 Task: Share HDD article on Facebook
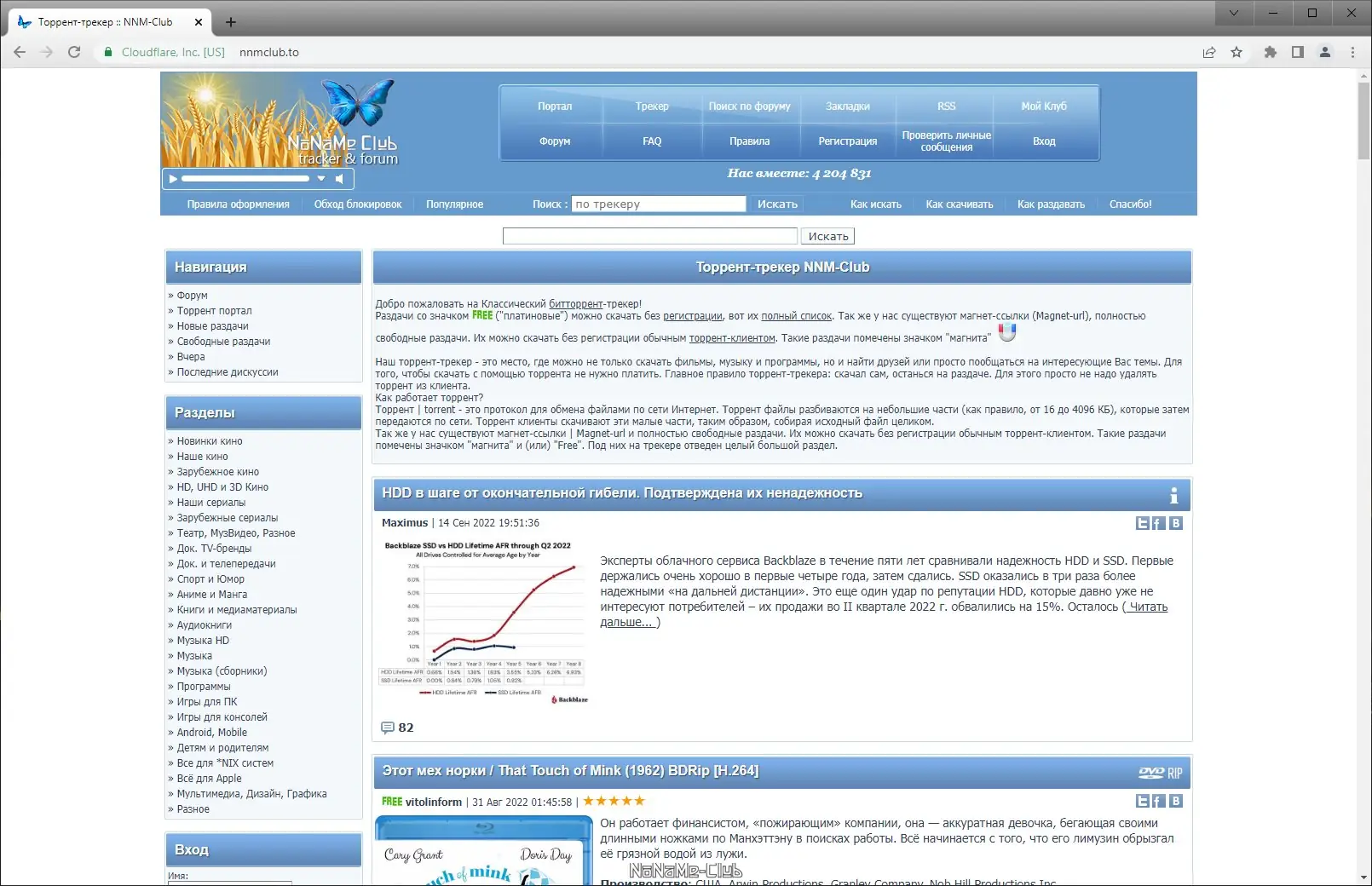click(1158, 523)
